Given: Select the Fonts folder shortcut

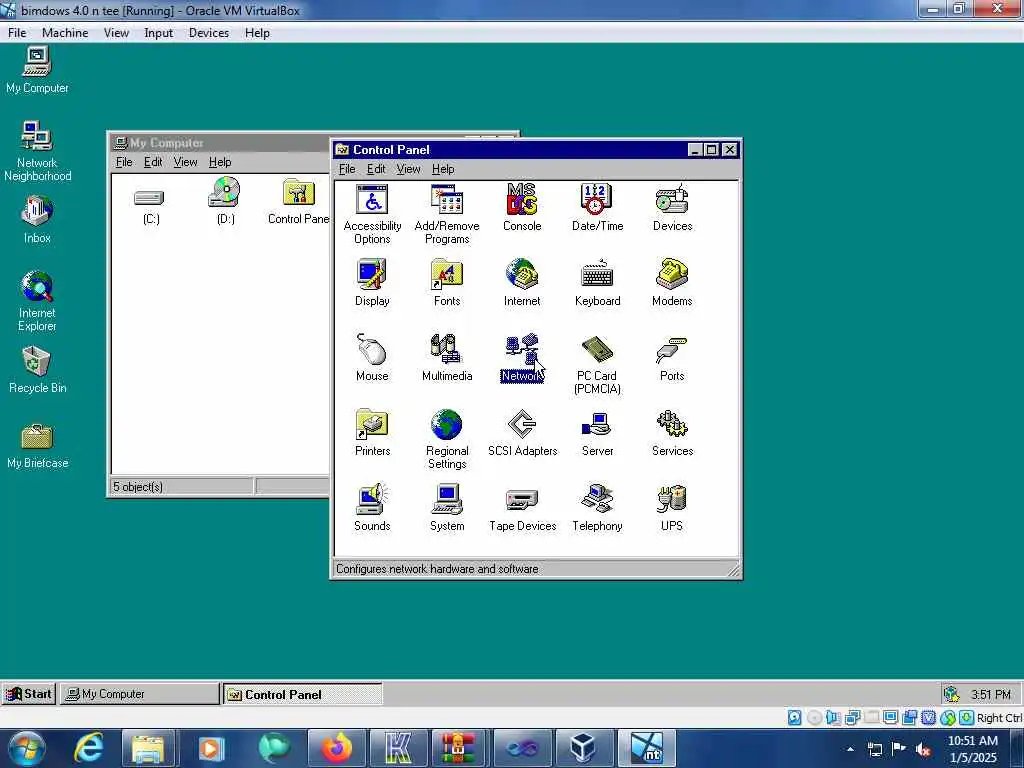Looking at the screenshot, I should click(447, 282).
